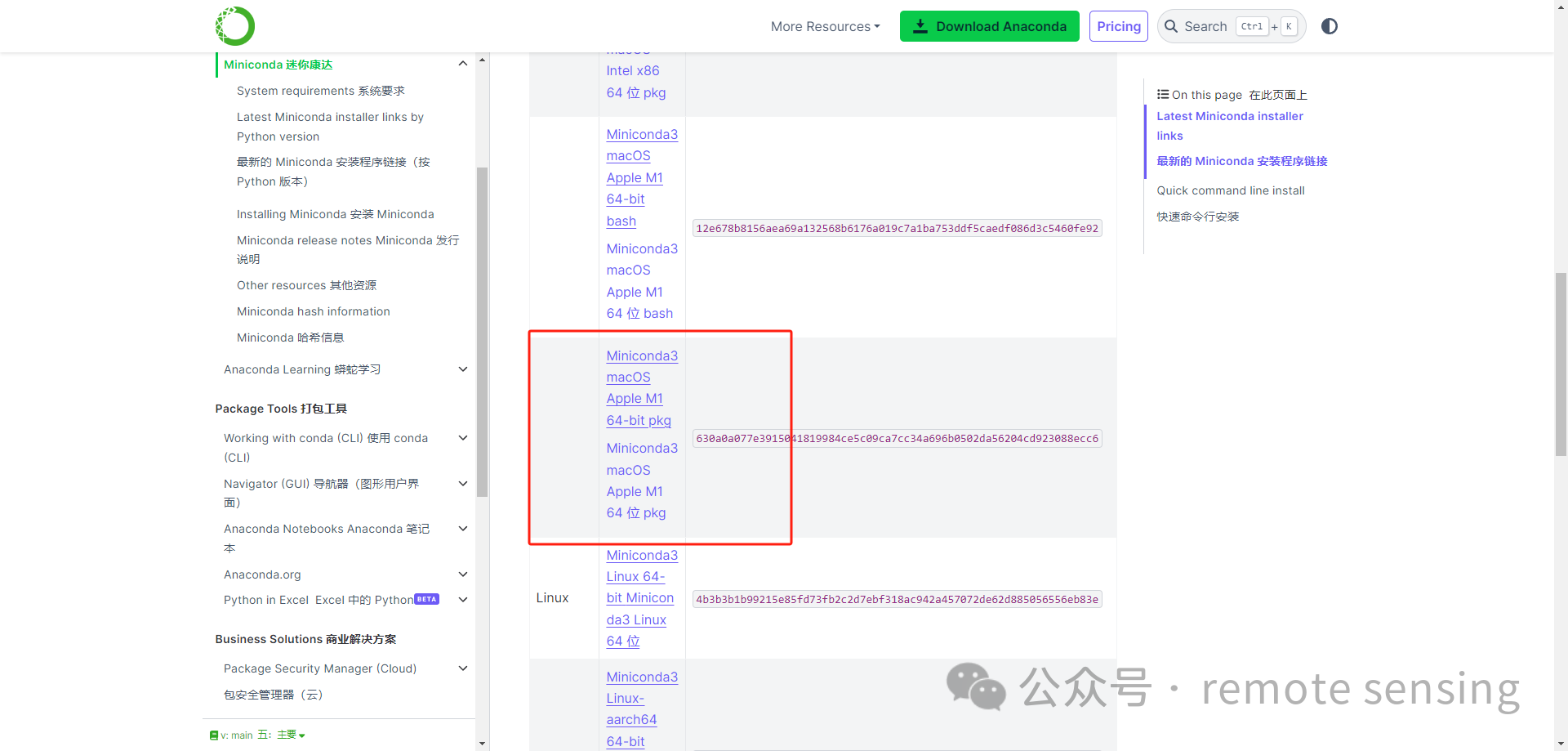The height and width of the screenshot is (751, 1568).
Task: Click the hash starting with 4b3b3b1b
Action: pyautogui.click(x=897, y=599)
